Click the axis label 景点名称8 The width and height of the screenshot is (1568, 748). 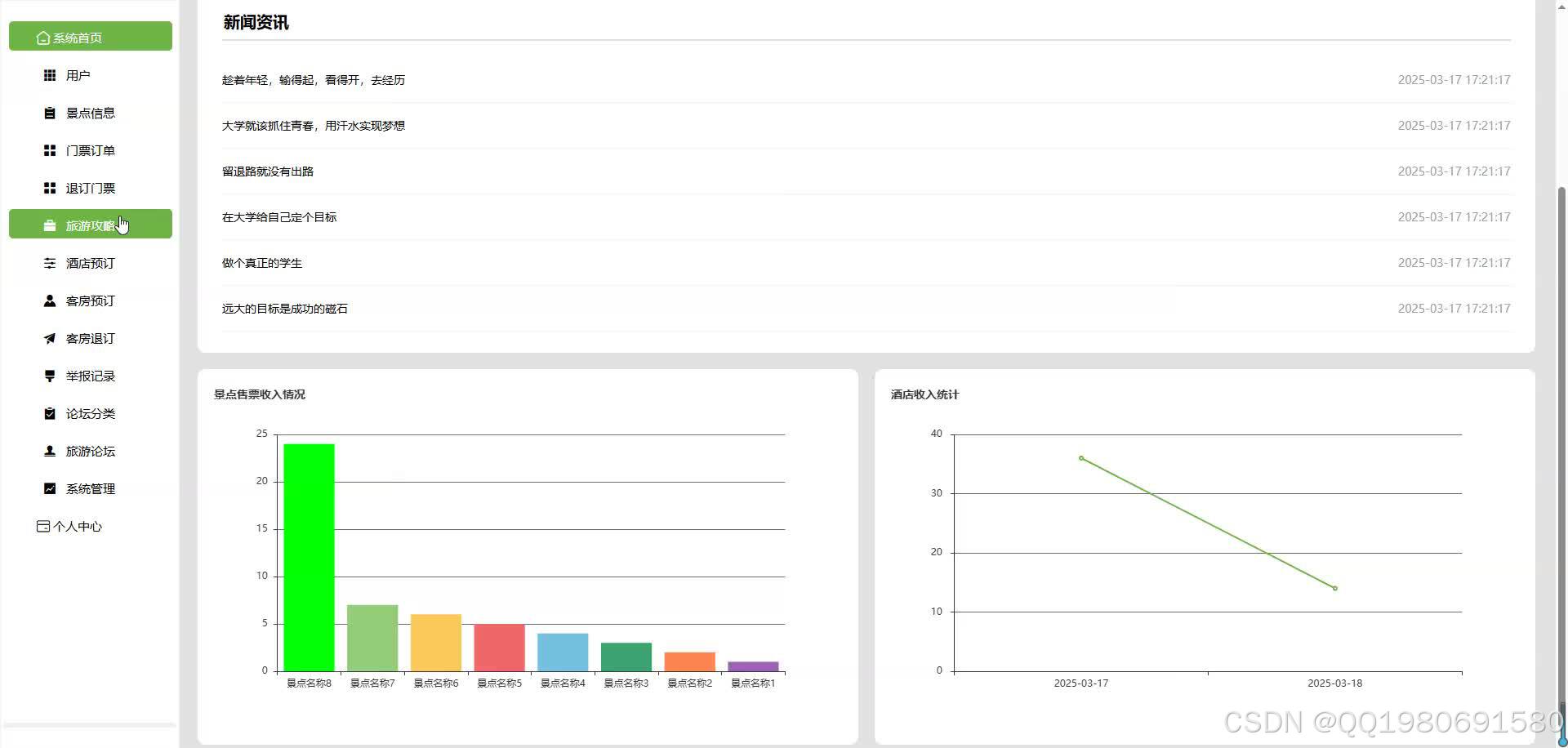point(309,683)
